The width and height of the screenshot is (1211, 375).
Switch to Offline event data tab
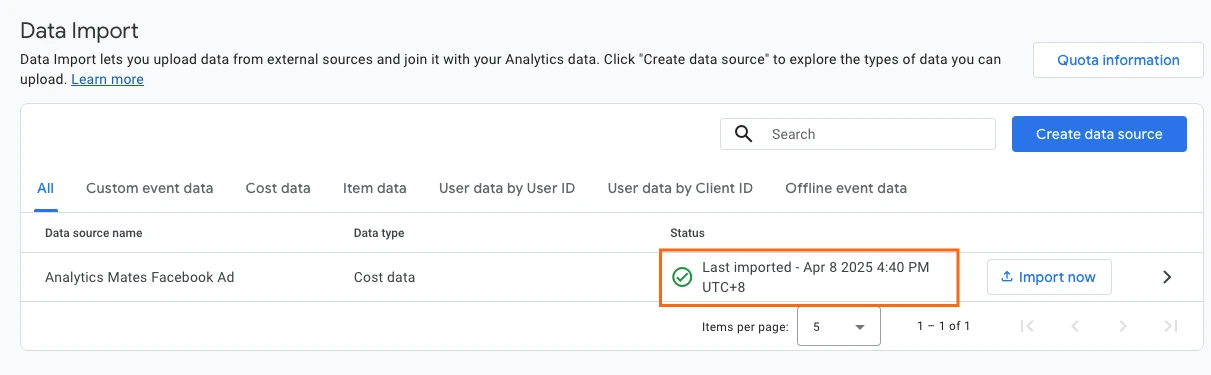click(846, 188)
